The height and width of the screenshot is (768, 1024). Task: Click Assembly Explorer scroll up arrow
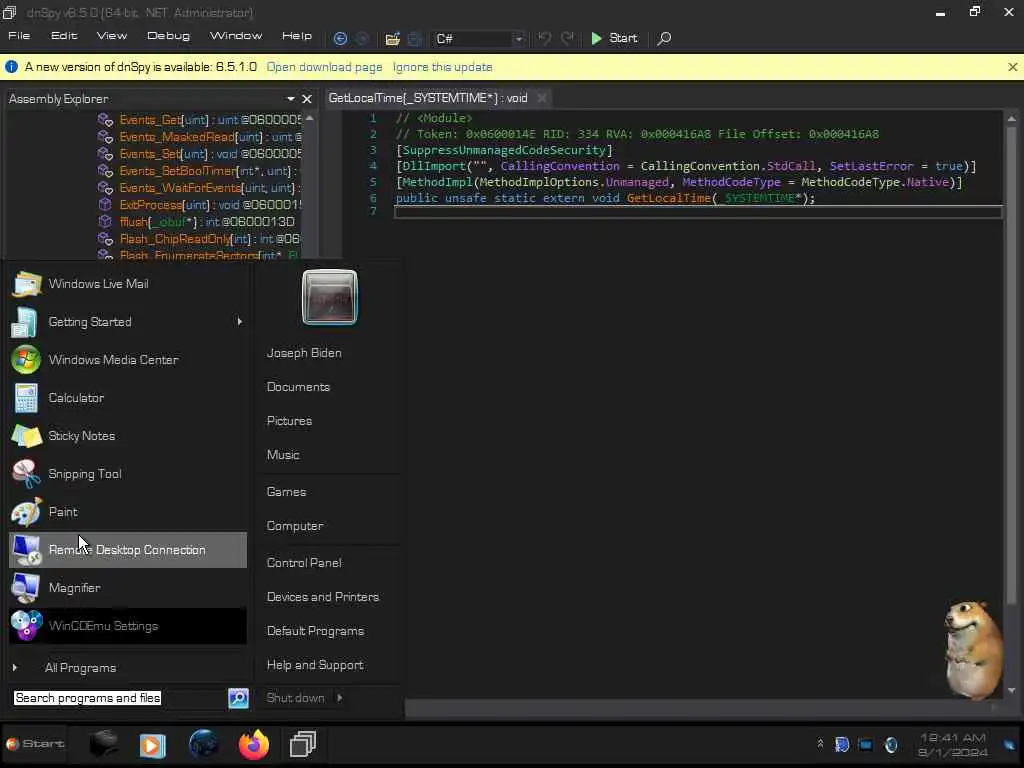[x=310, y=118]
